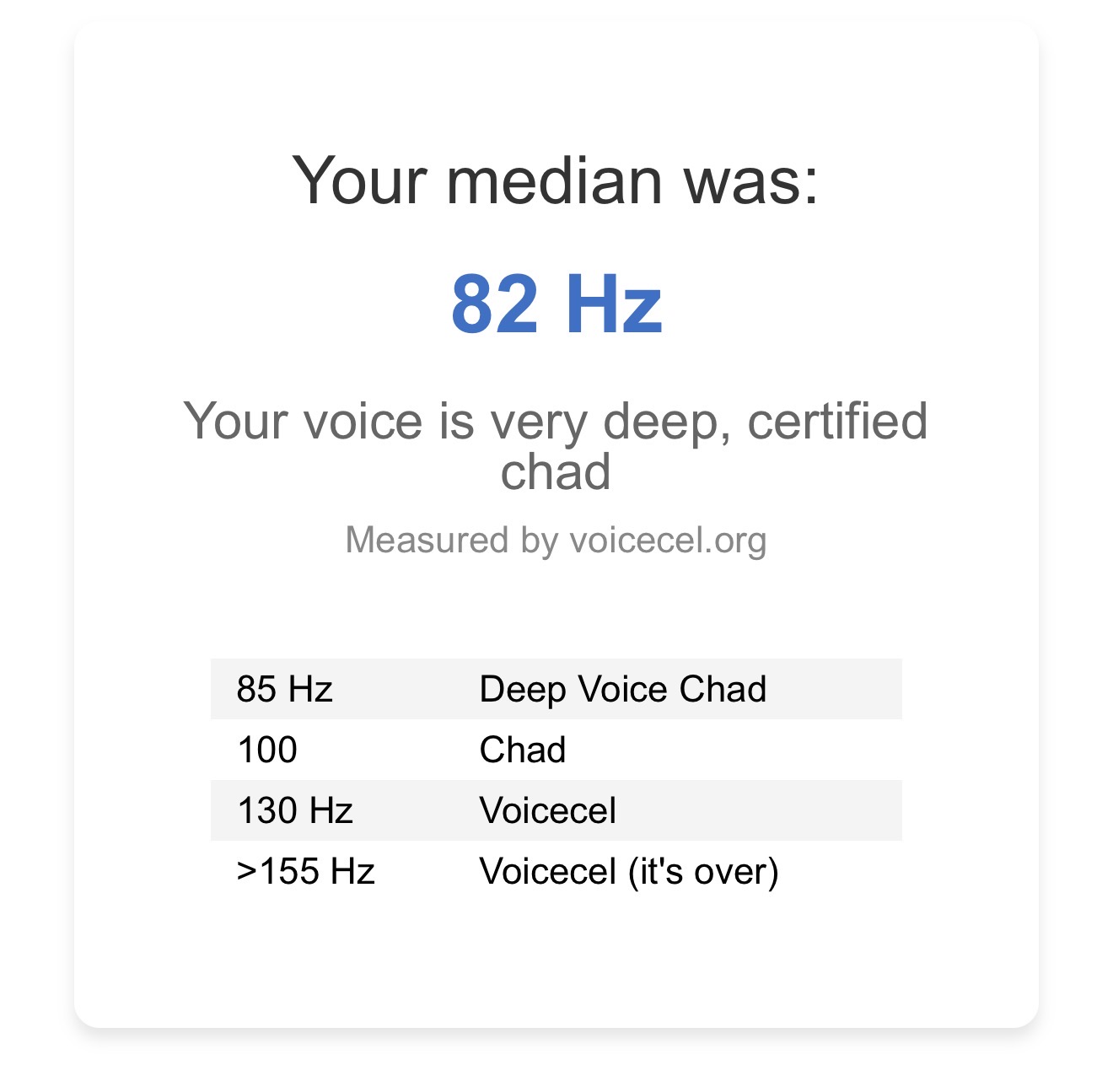Click the blue number 82
This screenshot has height=1092, width=1113.
point(494,304)
